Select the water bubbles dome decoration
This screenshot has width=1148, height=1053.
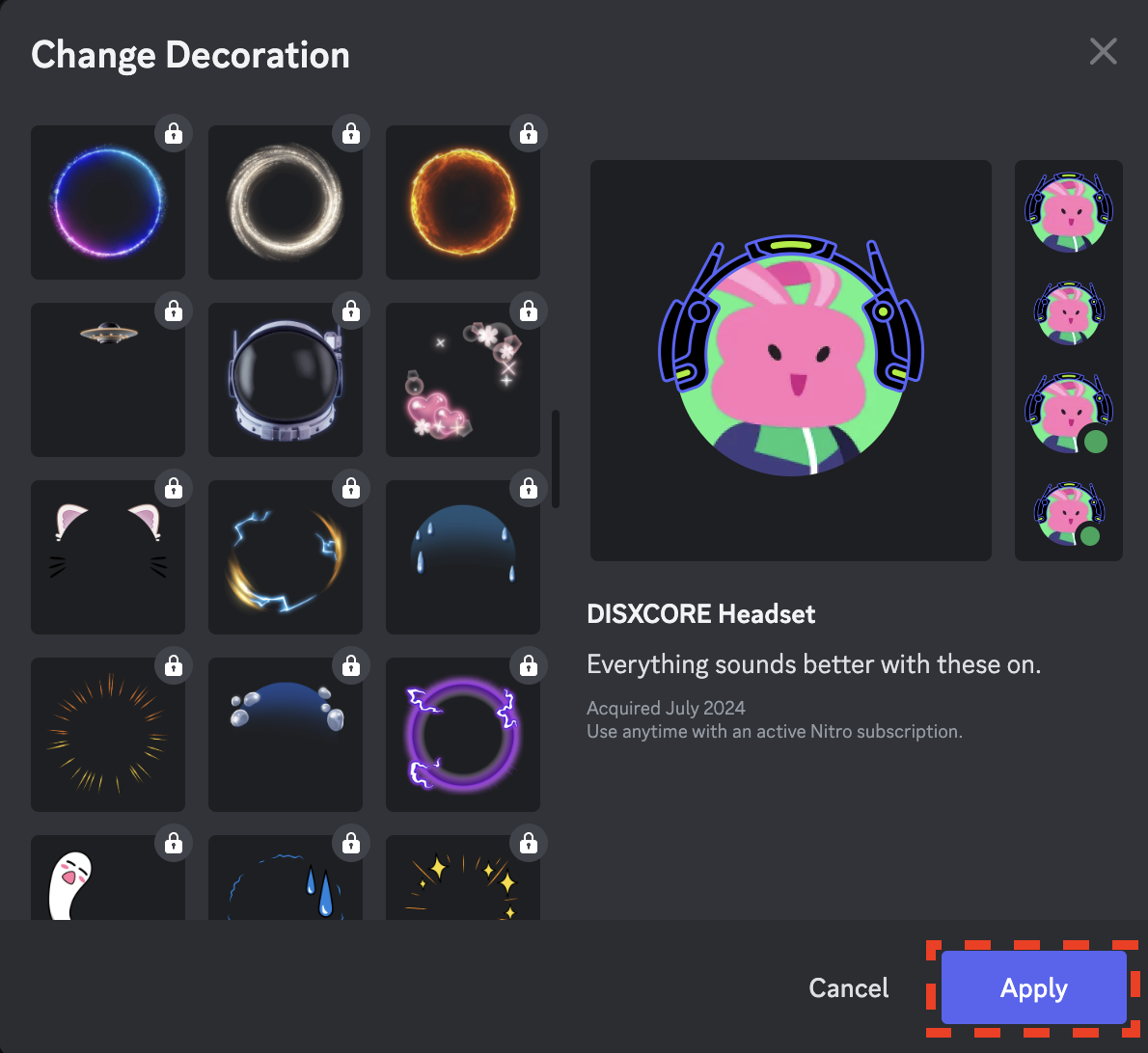[x=286, y=735]
